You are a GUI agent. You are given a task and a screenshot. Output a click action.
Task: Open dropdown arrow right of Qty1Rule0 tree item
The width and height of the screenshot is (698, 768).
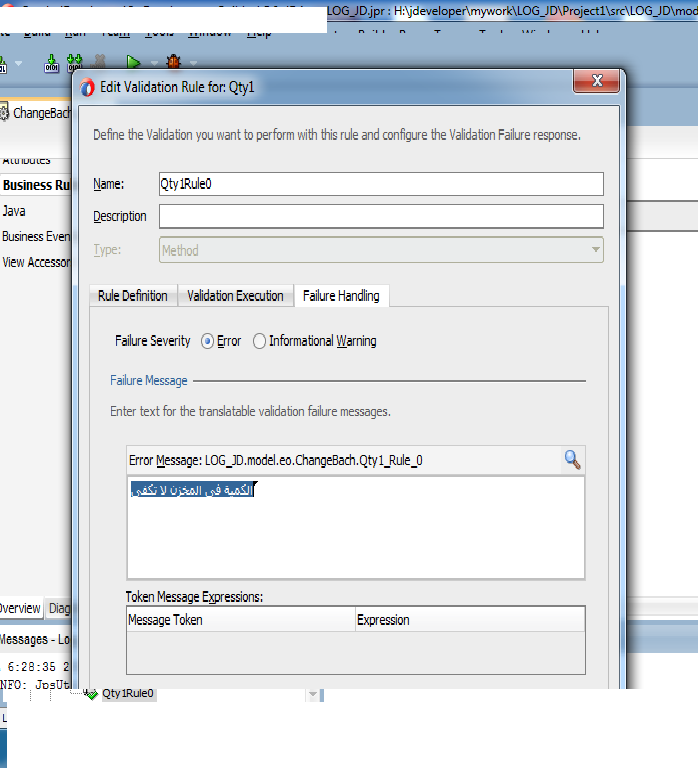(313, 694)
